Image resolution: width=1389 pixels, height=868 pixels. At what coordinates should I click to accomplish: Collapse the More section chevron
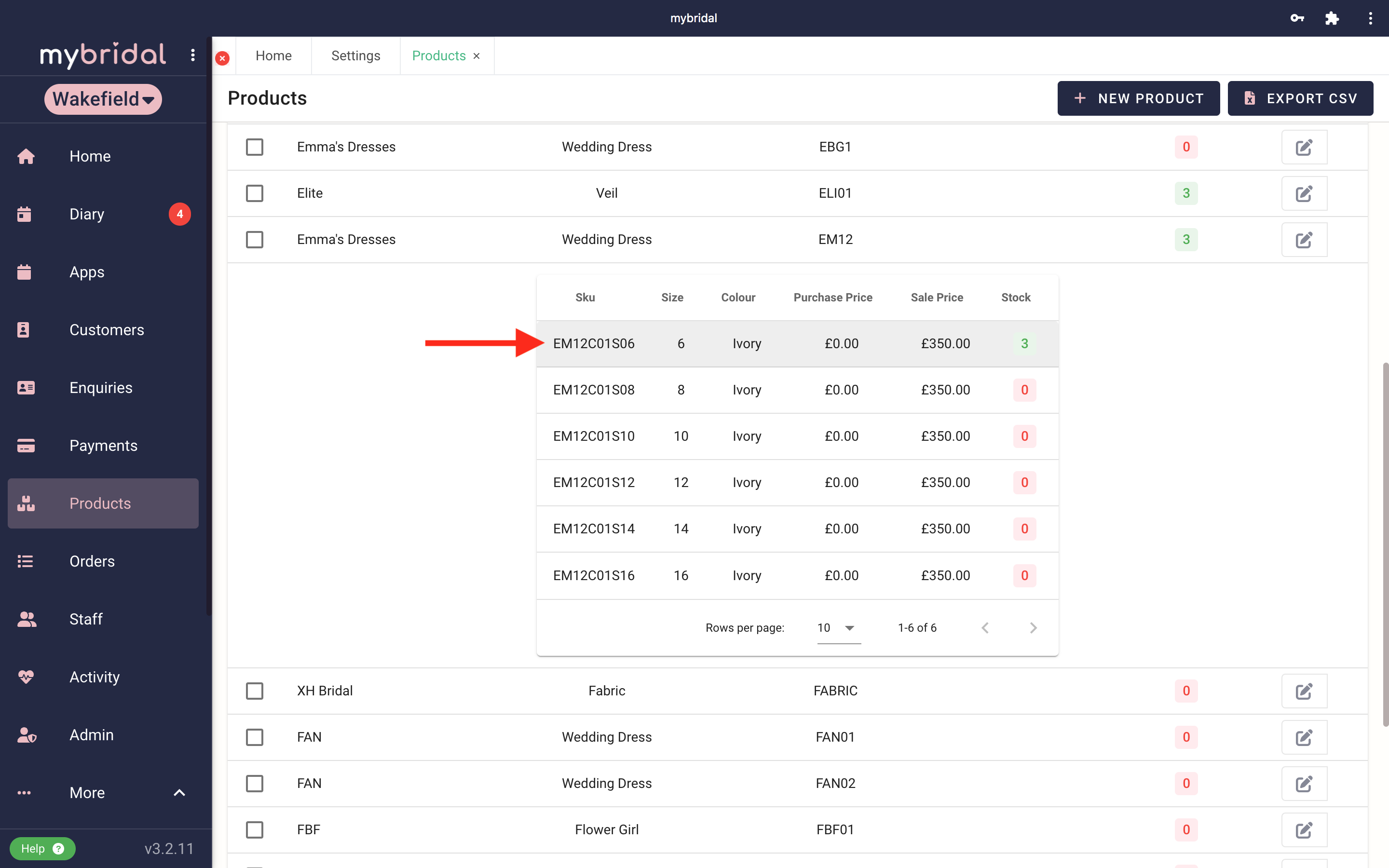179,793
